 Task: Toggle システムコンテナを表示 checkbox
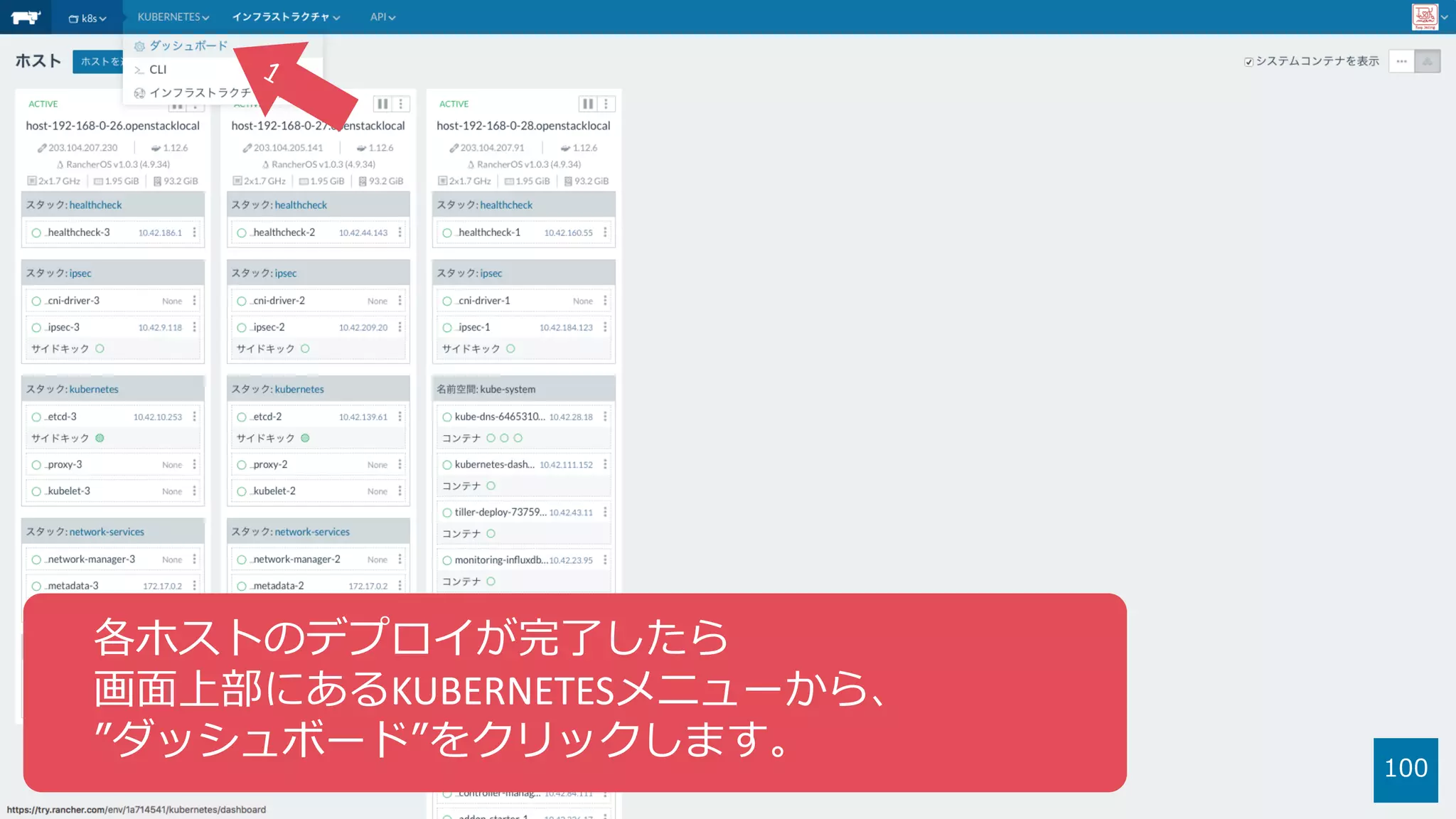(1248, 62)
